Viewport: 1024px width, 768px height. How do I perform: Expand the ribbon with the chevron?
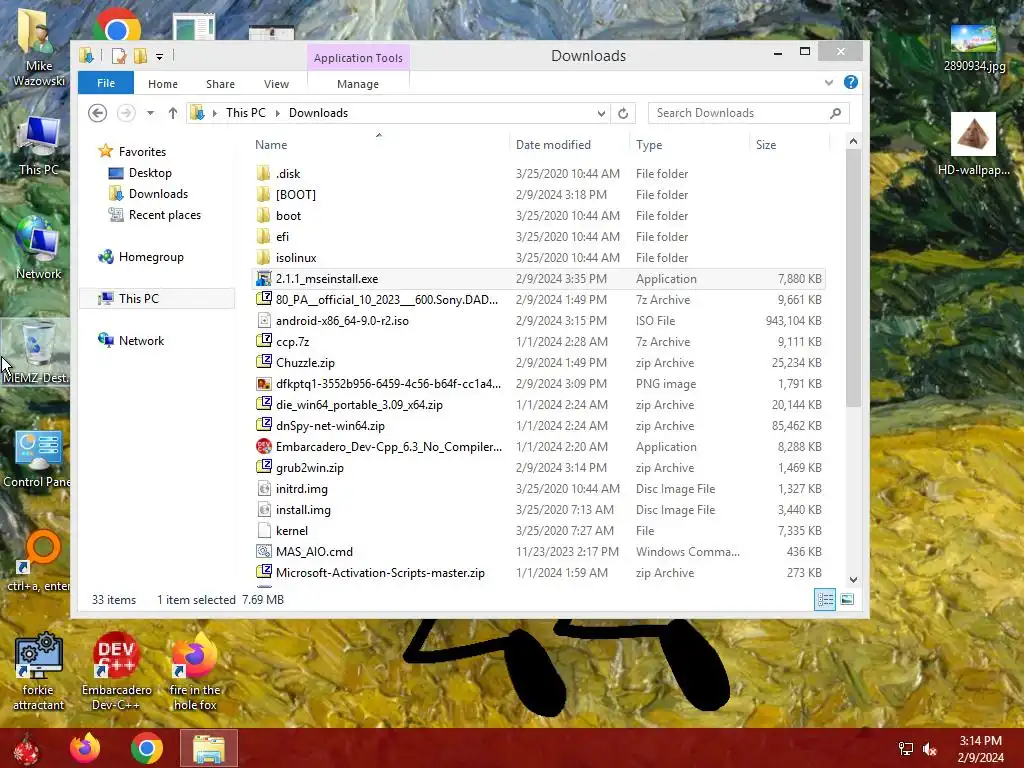tap(829, 82)
